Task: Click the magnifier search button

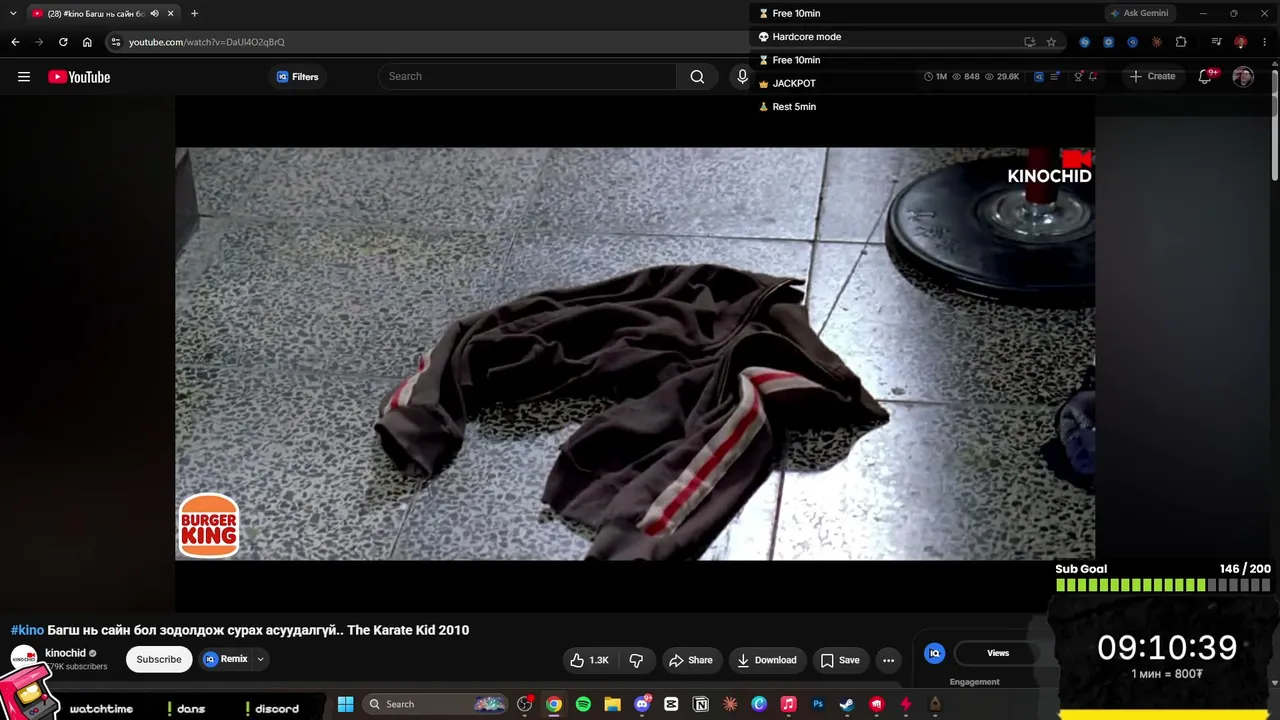Action: [697, 76]
